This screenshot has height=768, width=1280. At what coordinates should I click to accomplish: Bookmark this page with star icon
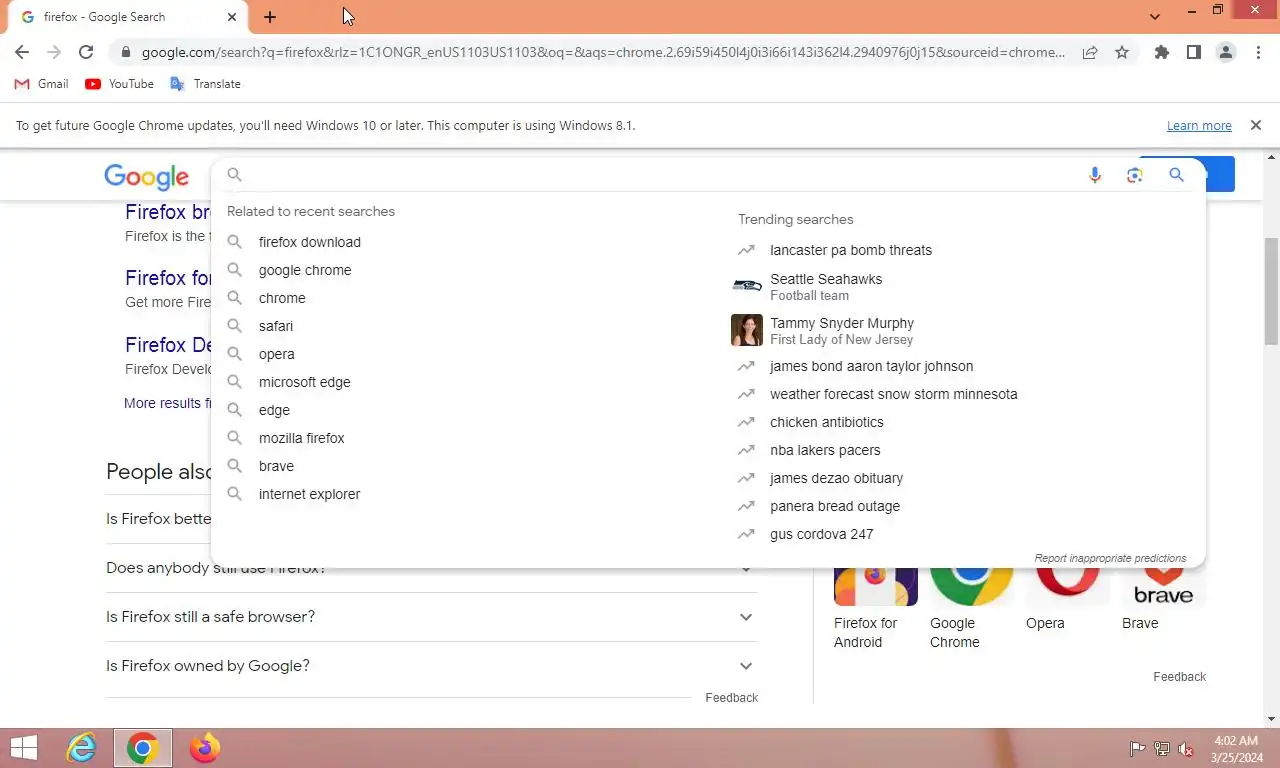tap(1122, 52)
